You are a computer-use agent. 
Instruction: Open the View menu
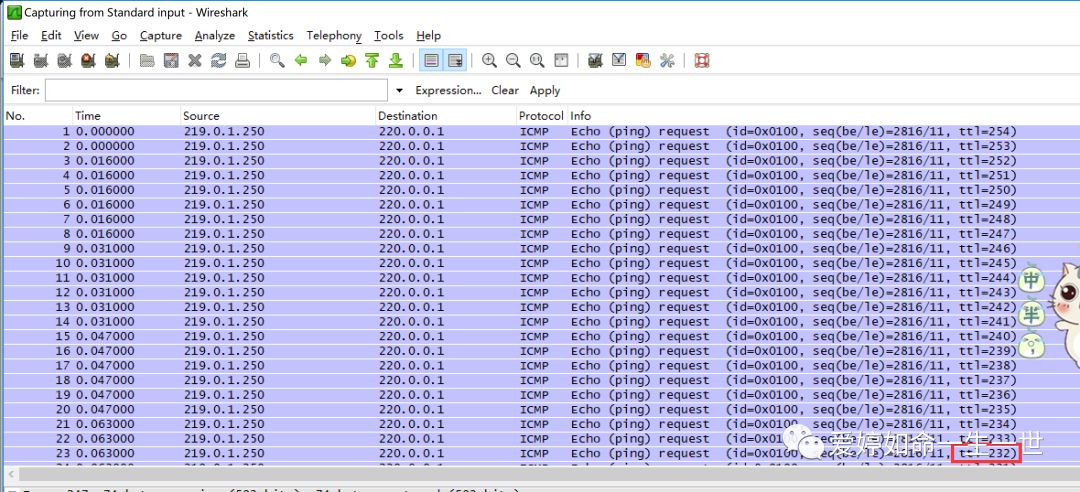[x=86, y=35]
